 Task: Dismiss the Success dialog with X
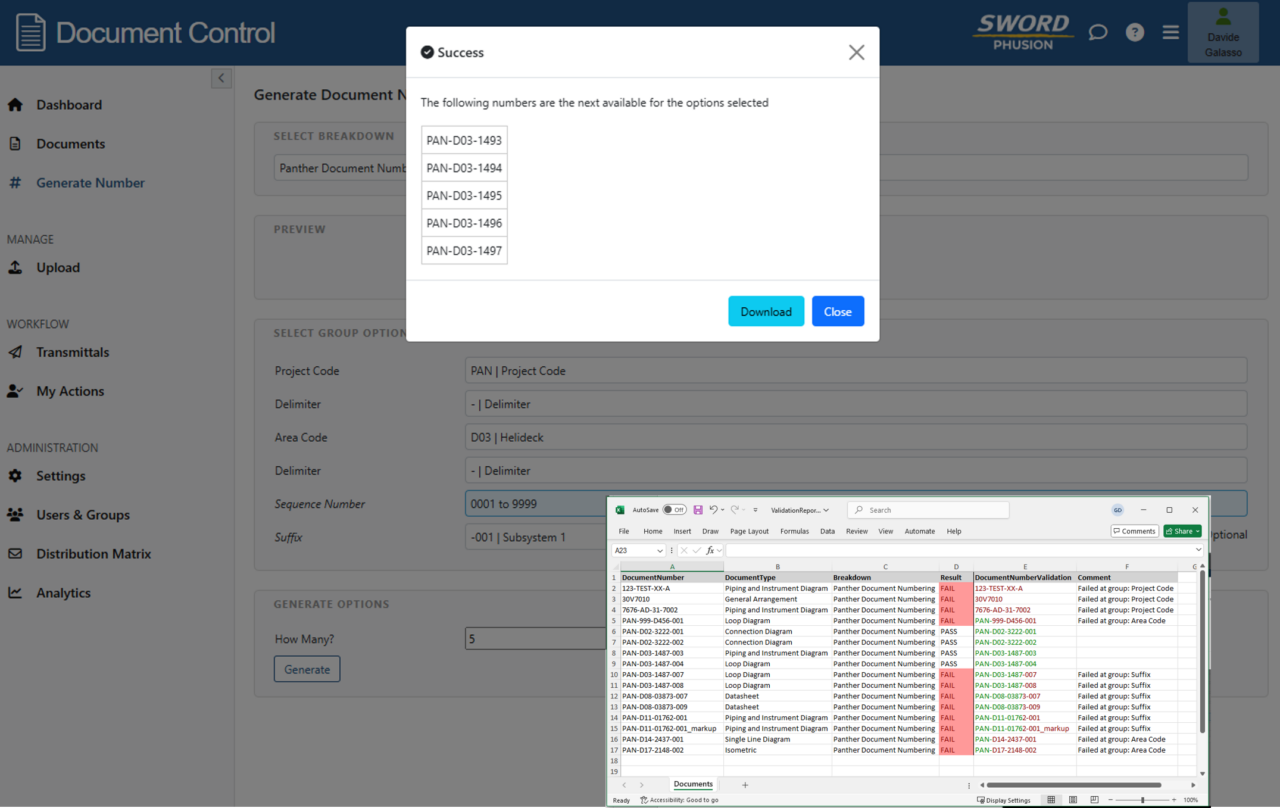coord(856,52)
